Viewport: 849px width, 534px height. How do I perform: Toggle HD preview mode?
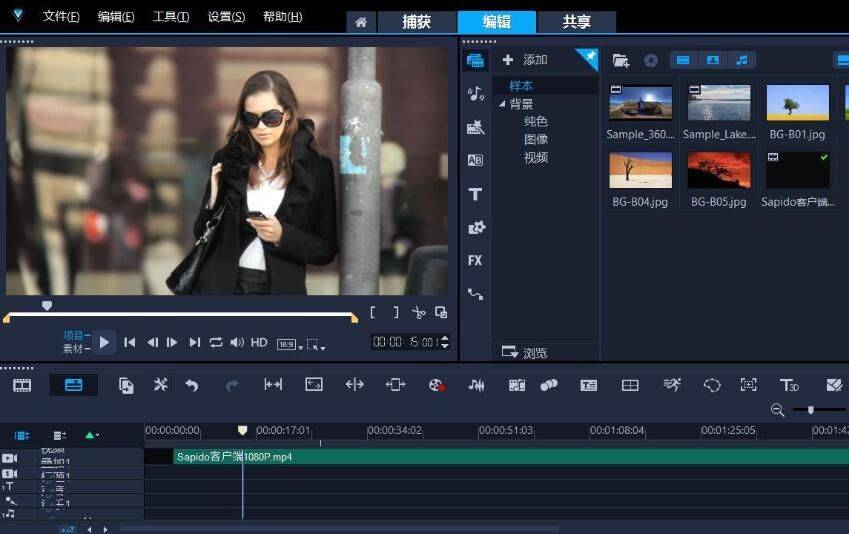(x=259, y=342)
